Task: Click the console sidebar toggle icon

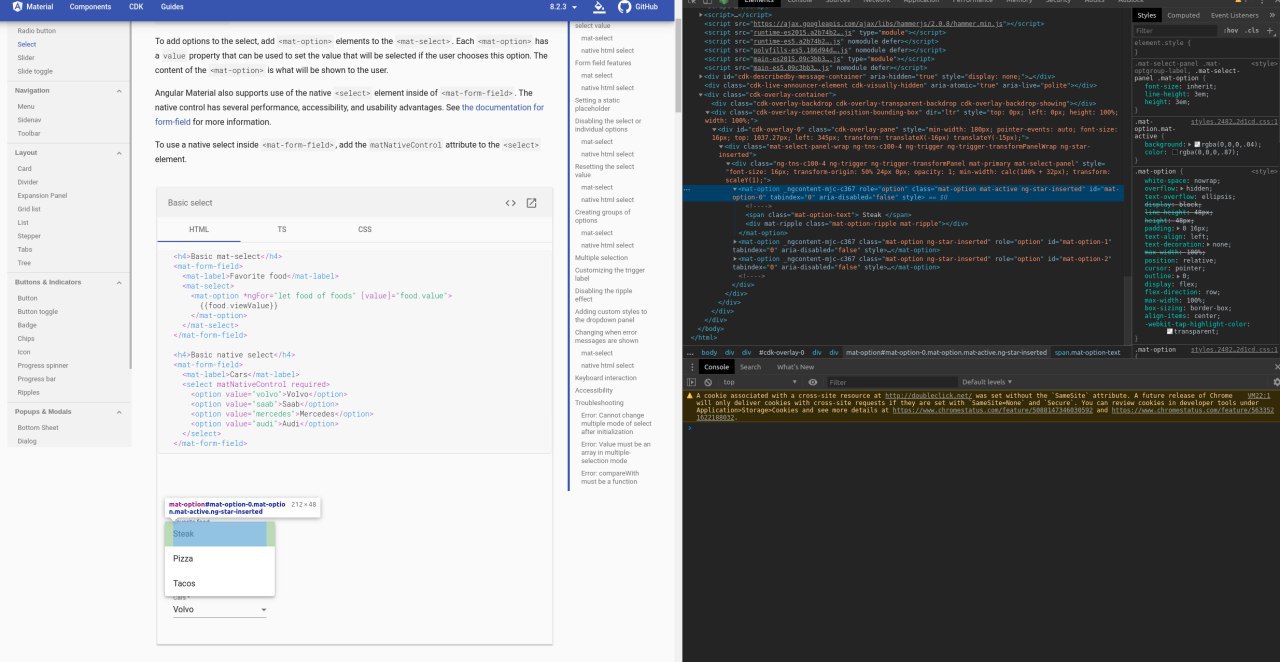Action: (x=691, y=382)
